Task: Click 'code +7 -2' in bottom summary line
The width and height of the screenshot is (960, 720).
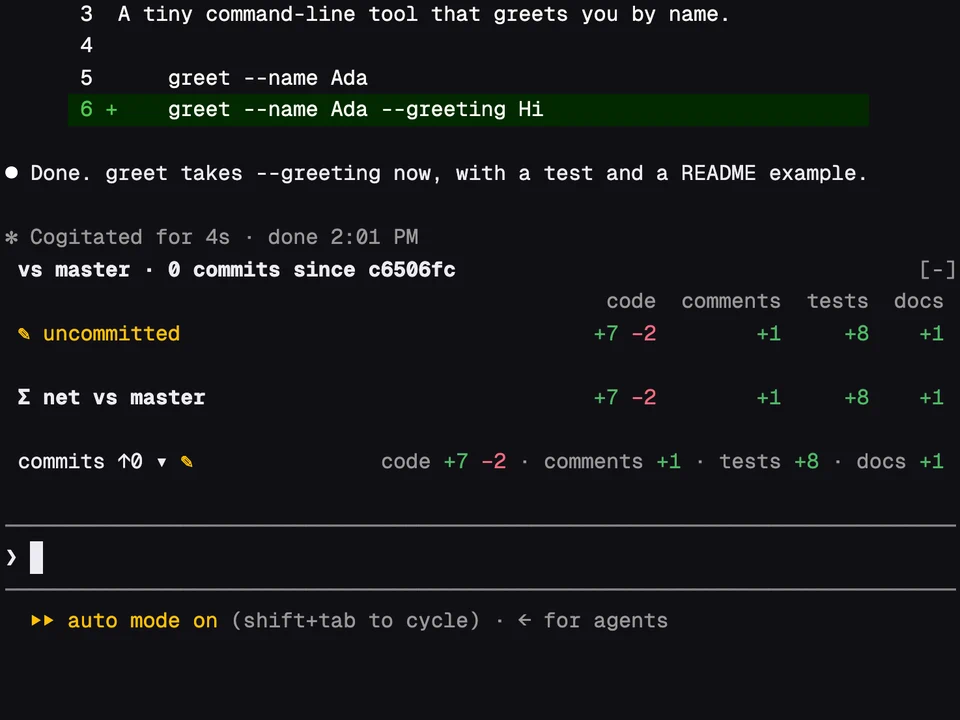Action: (x=443, y=461)
